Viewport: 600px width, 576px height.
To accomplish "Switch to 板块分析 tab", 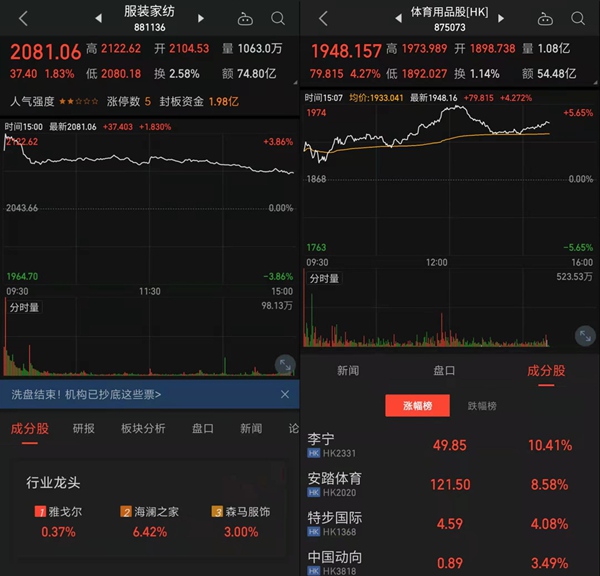I will [x=143, y=429].
